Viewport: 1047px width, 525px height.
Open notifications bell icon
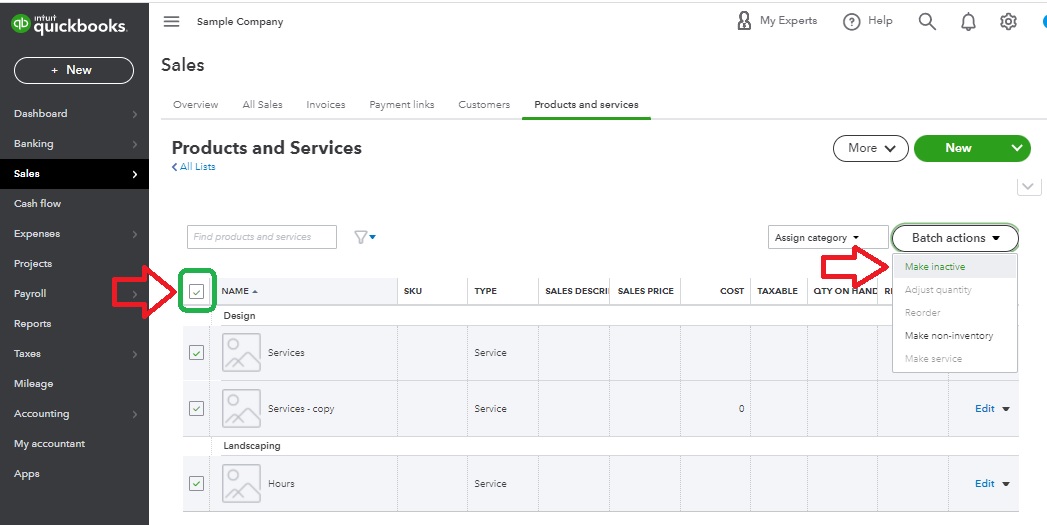click(x=968, y=22)
